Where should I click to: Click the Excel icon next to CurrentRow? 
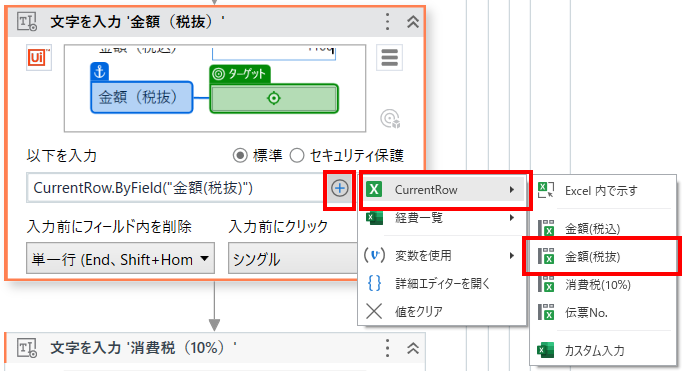click(x=374, y=190)
